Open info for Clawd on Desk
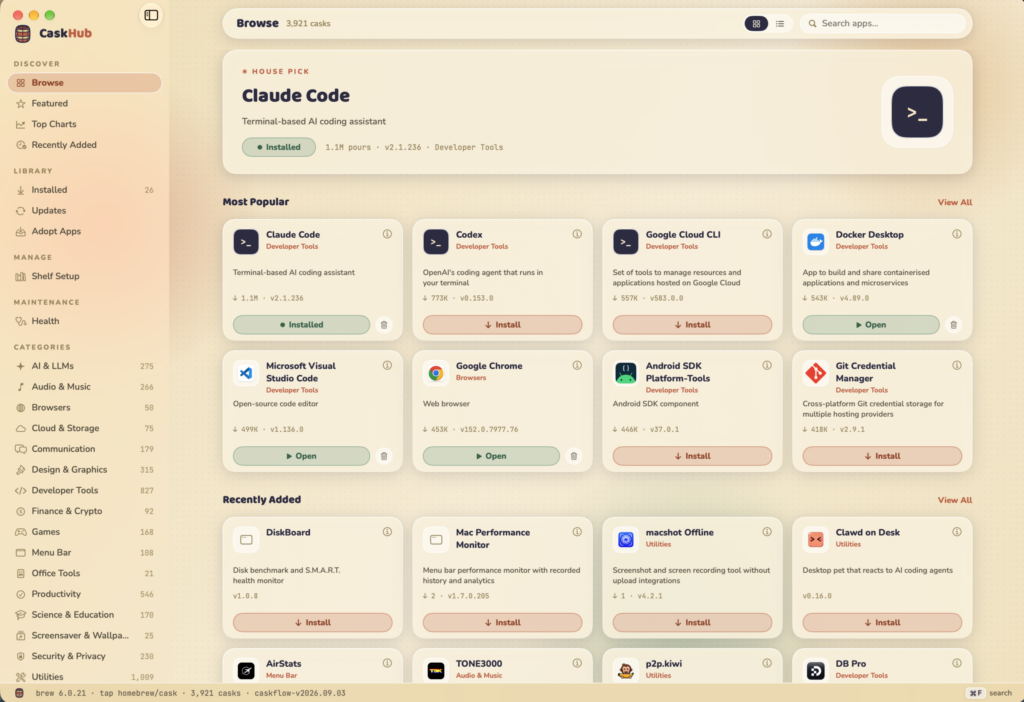The image size is (1024, 702). click(x=957, y=532)
